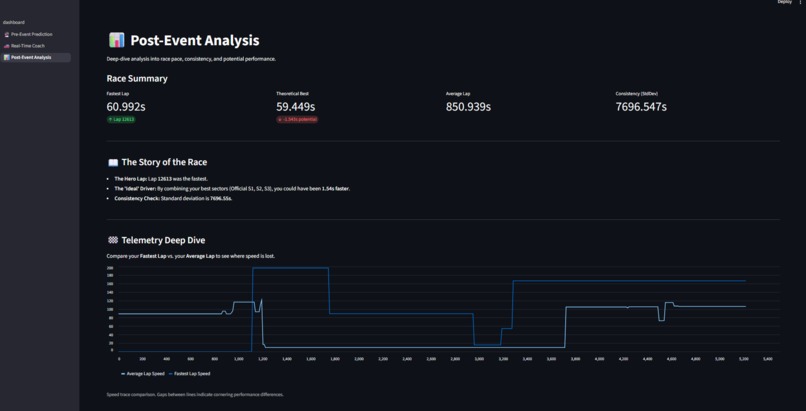Click the Pre-Event Prediction sidebar icon
The width and height of the screenshot is (806, 411).
(x=6, y=34)
